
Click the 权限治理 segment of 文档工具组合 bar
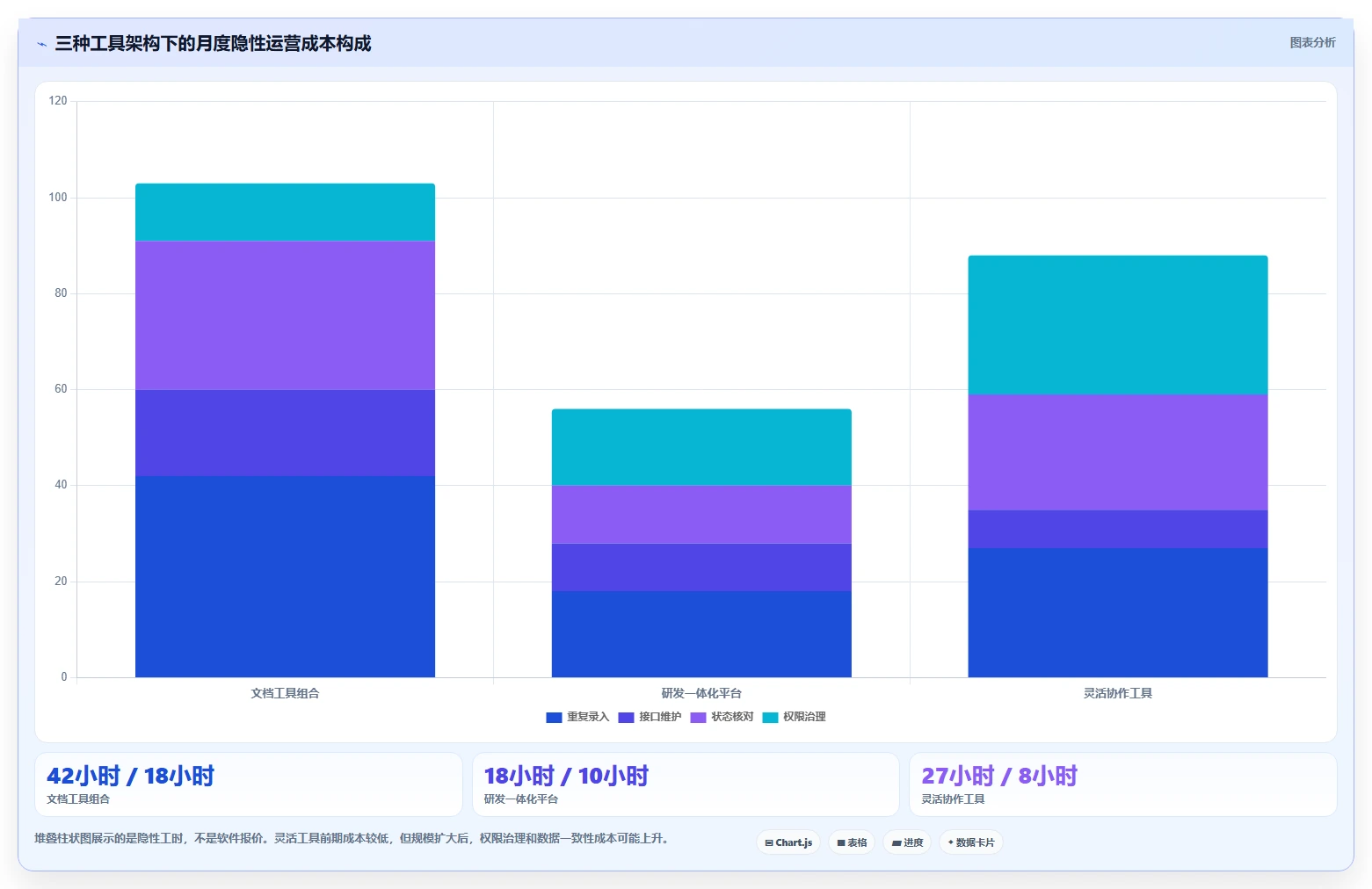pyautogui.click(x=285, y=212)
